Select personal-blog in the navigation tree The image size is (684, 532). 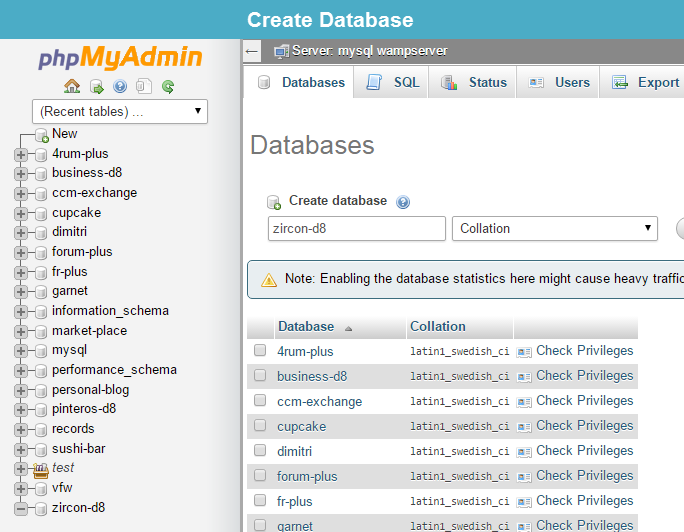point(90,390)
